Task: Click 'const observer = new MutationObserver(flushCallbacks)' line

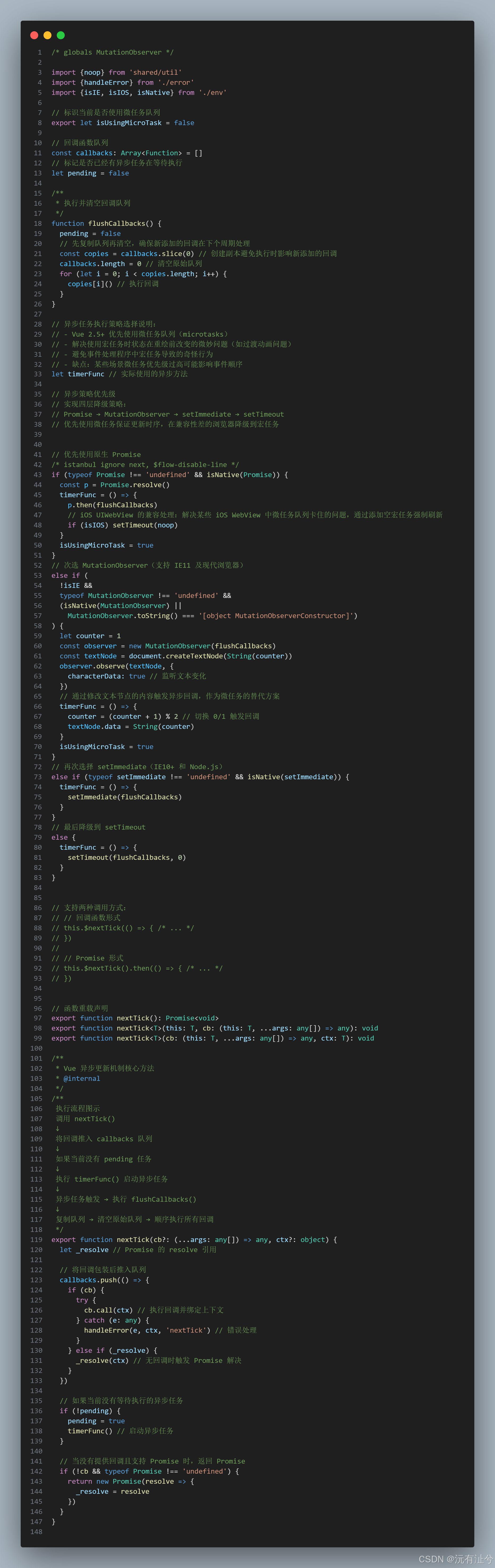Action: coord(167,646)
